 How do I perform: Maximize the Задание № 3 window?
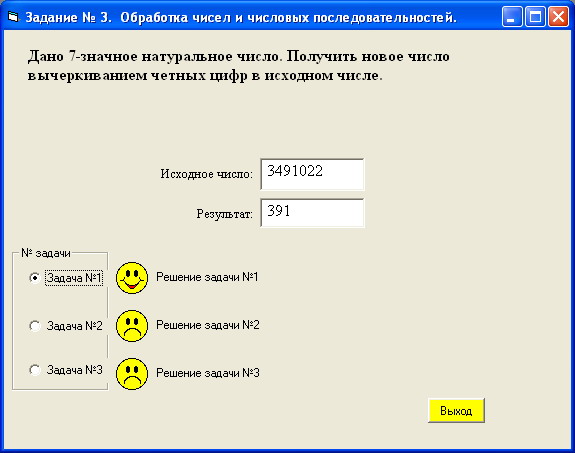535,17
